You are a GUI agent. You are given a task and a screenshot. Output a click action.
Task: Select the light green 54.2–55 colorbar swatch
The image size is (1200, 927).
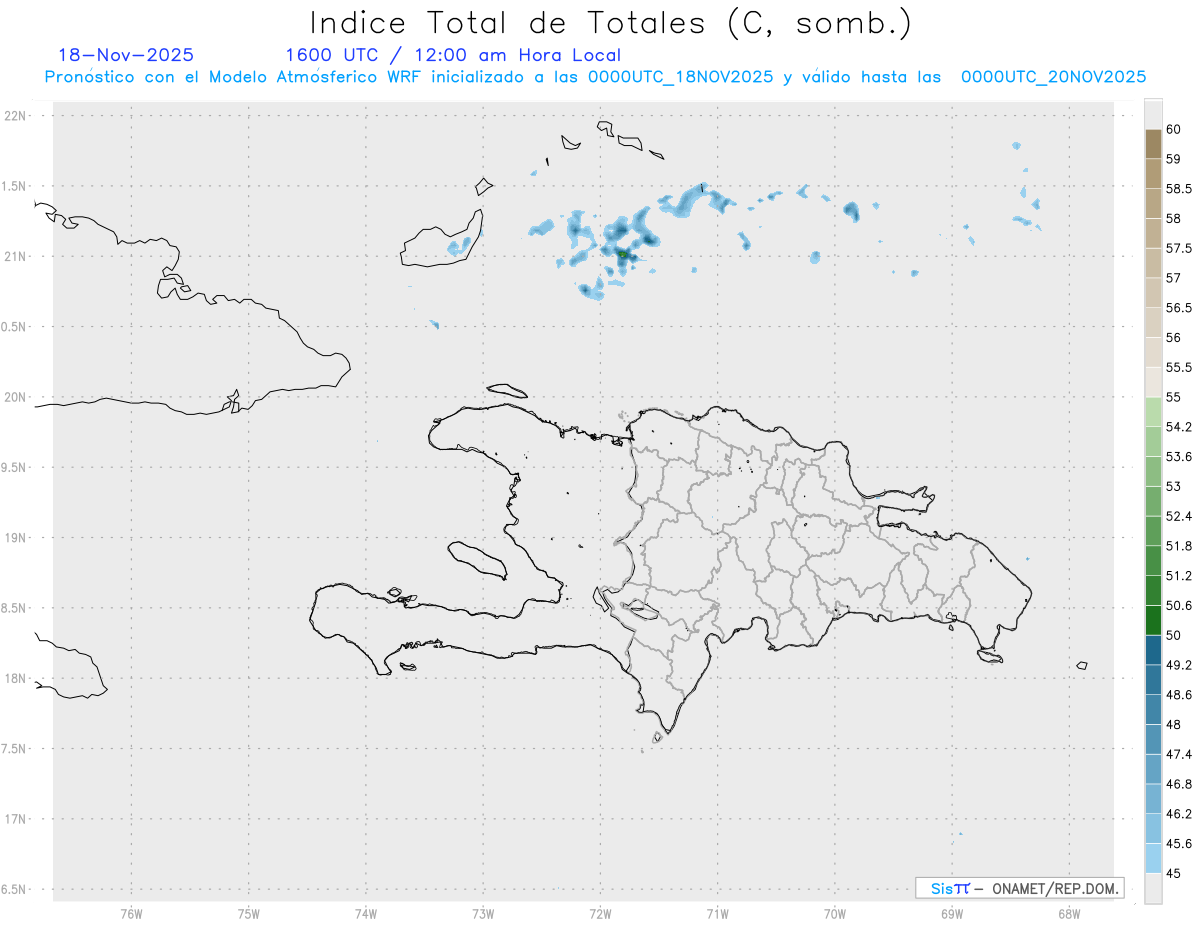[1153, 412]
